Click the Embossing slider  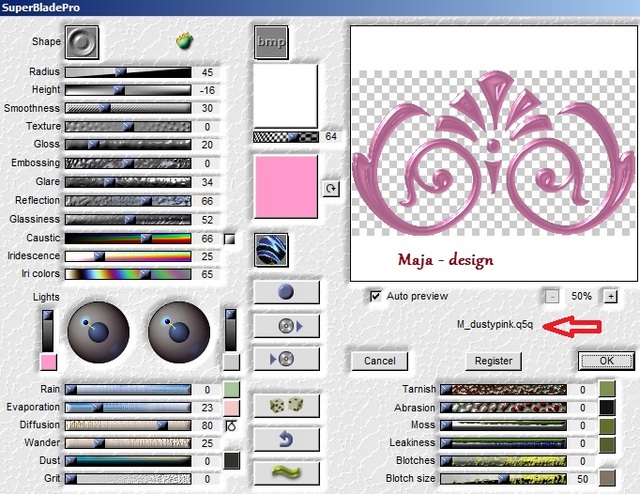coord(128,163)
